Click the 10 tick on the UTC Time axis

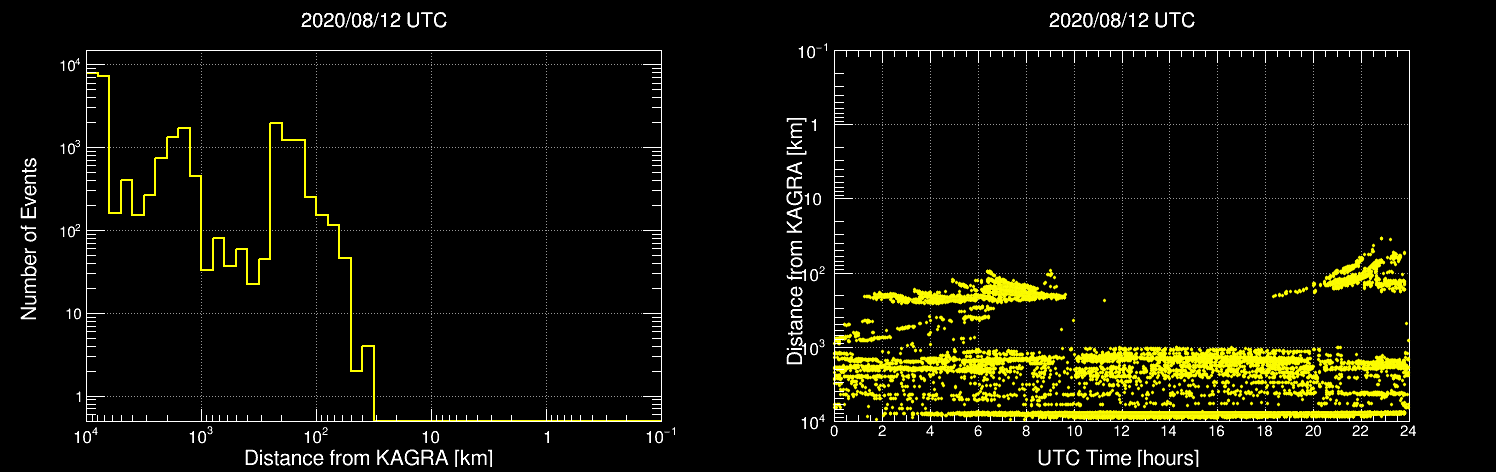[x=1074, y=432]
